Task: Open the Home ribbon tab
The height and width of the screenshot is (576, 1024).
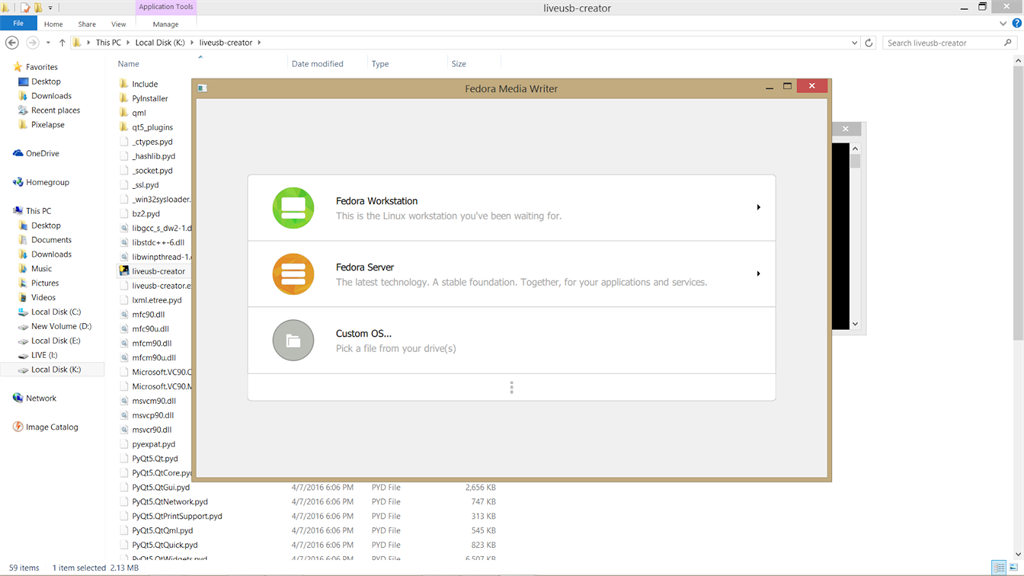Action: point(54,24)
